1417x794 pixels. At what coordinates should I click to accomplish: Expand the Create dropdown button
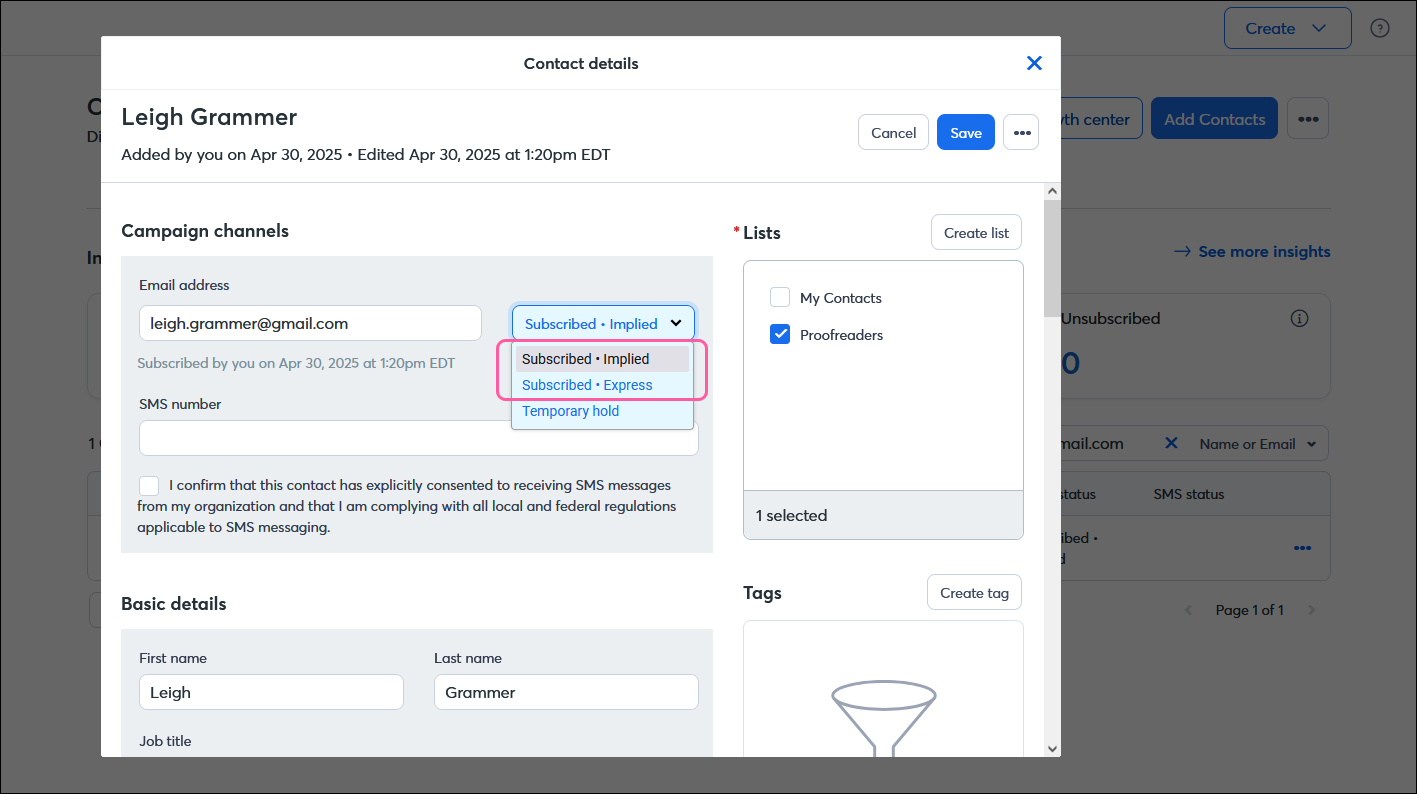[x=1288, y=28]
